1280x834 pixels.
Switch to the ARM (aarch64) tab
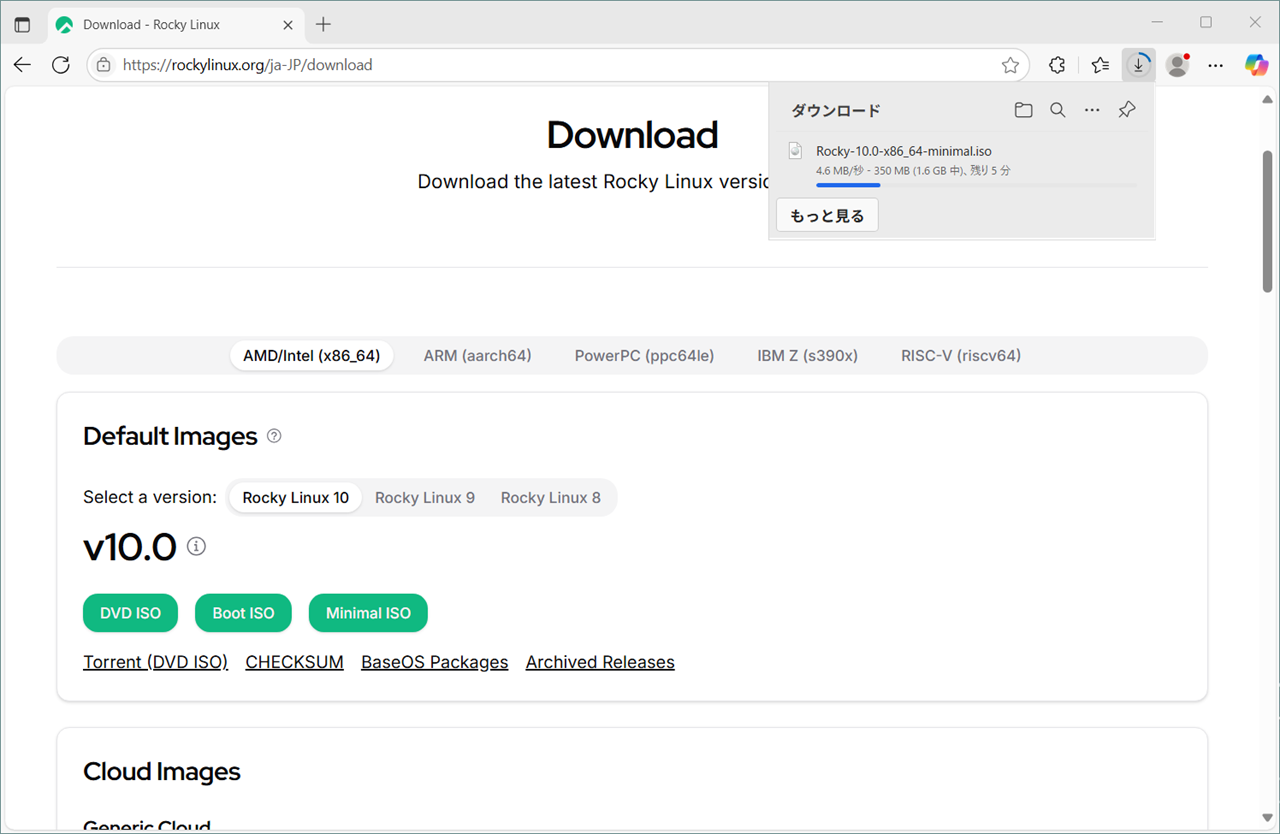(x=477, y=356)
